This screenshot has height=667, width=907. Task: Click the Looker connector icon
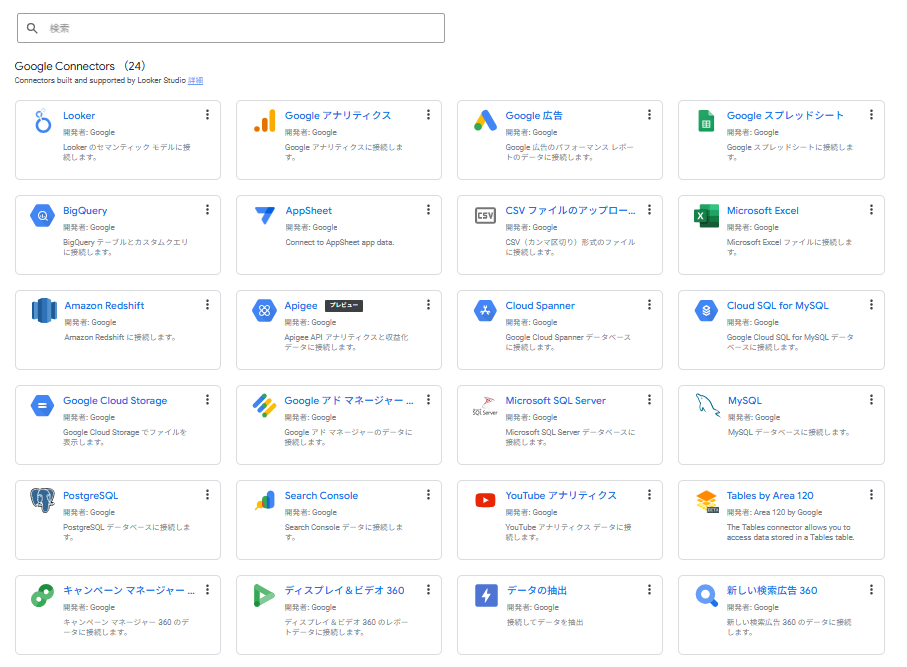pos(43,121)
